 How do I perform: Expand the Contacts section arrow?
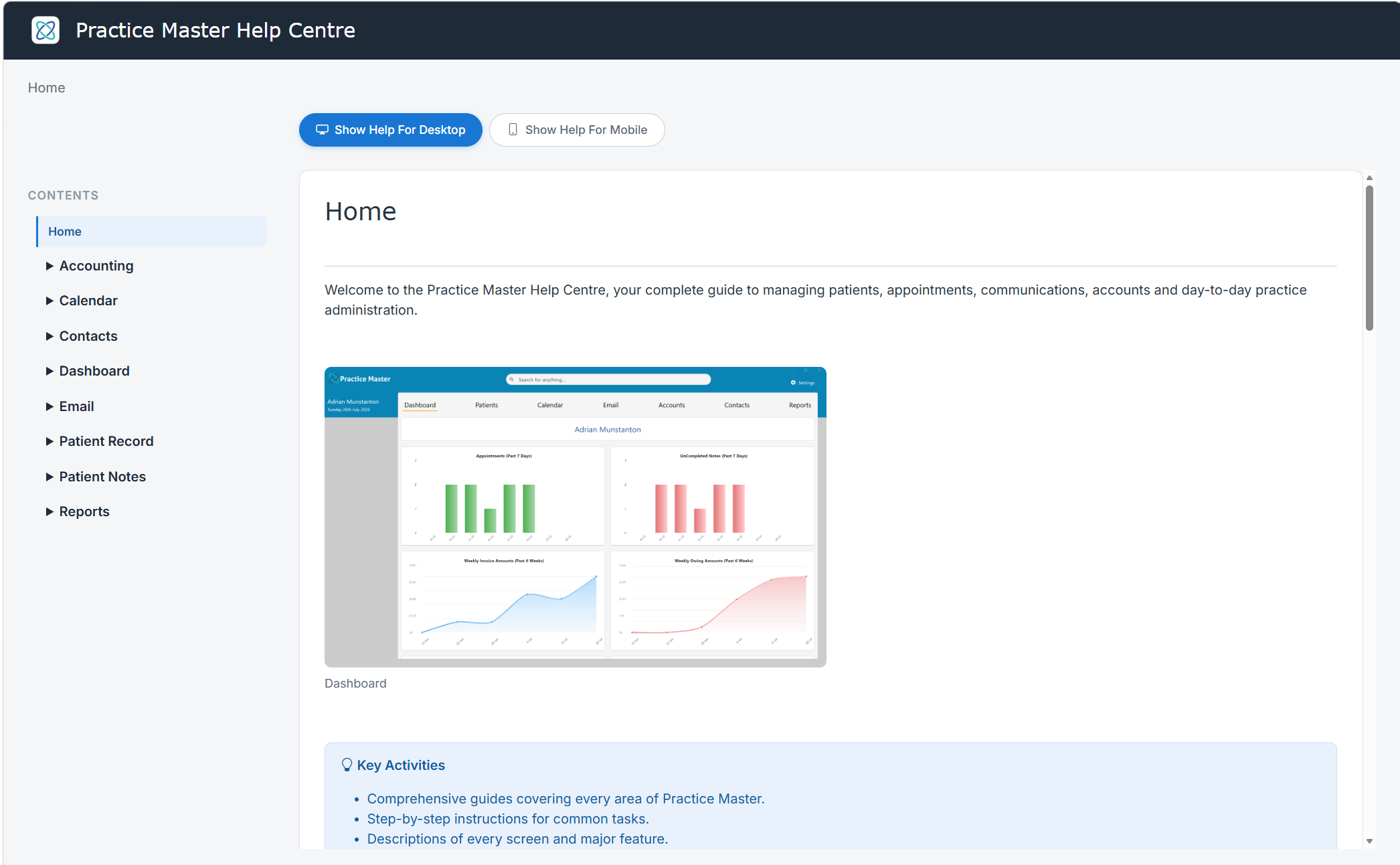[50, 336]
